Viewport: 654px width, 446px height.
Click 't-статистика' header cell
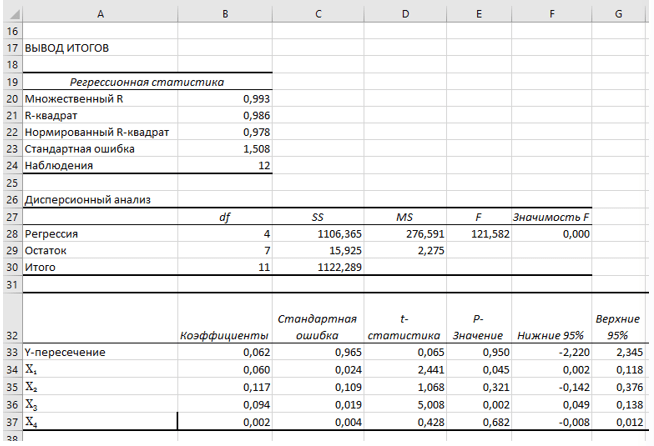click(405, 319)
